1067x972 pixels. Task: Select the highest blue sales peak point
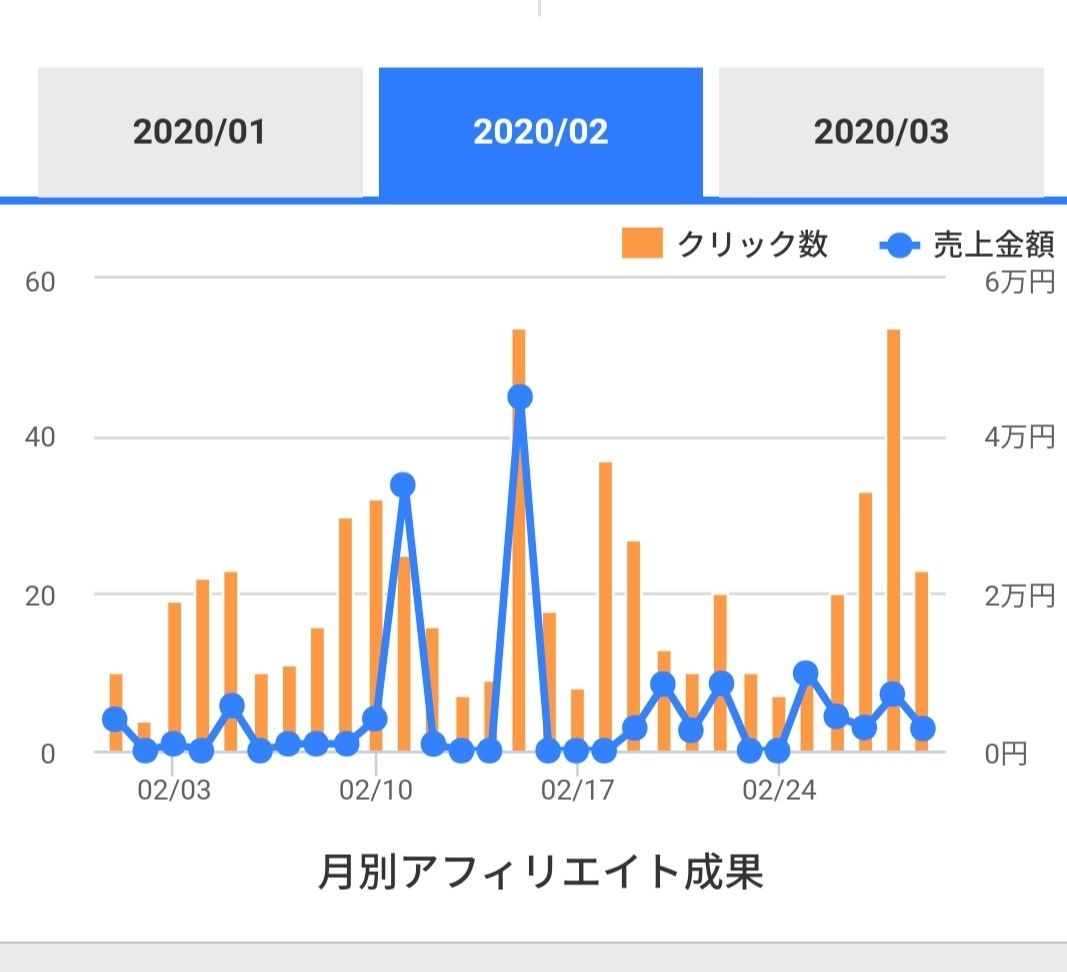coord(519,397)
